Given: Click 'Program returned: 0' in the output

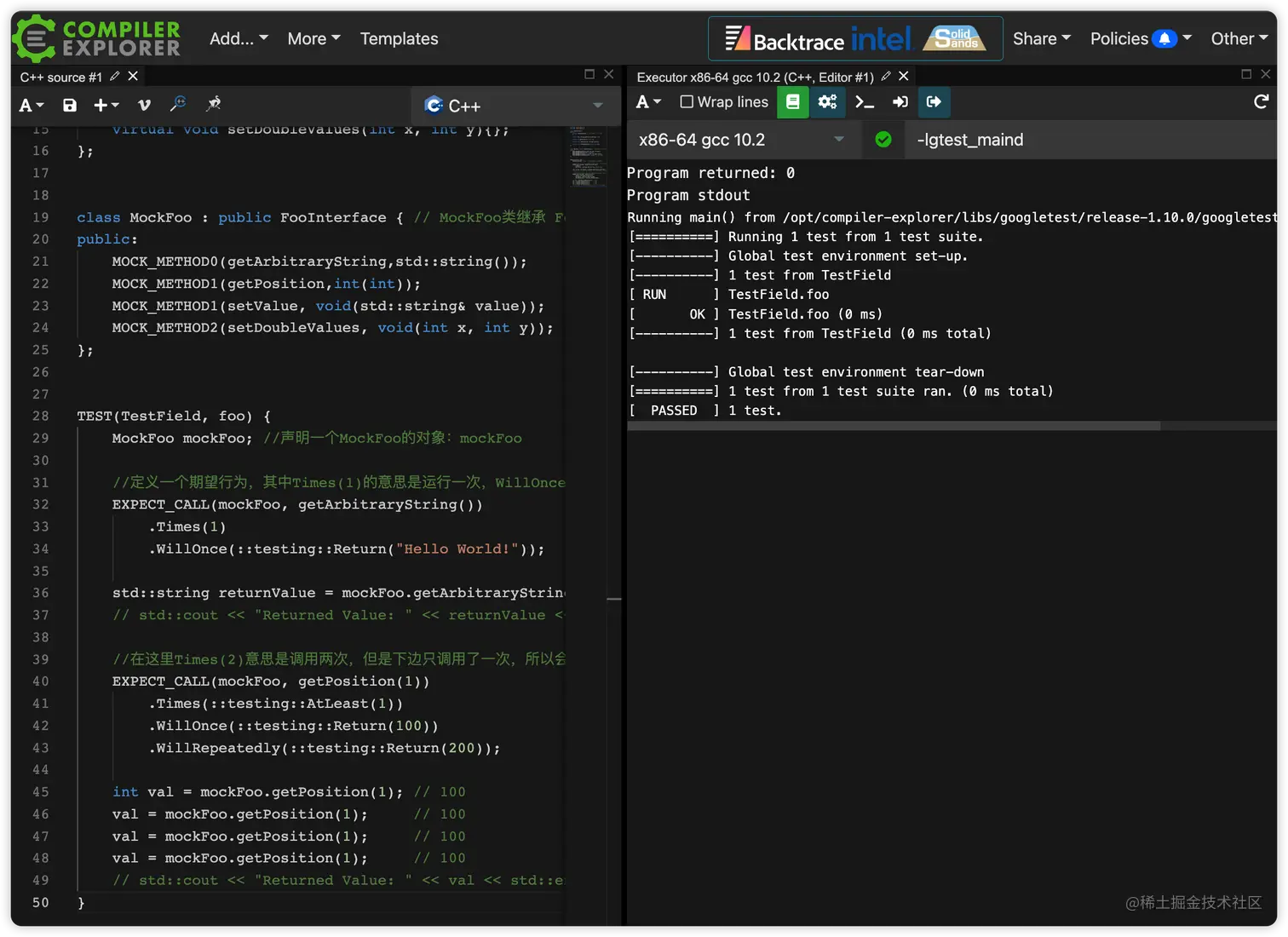Looking at the screenshot, I should pos(710,173).
